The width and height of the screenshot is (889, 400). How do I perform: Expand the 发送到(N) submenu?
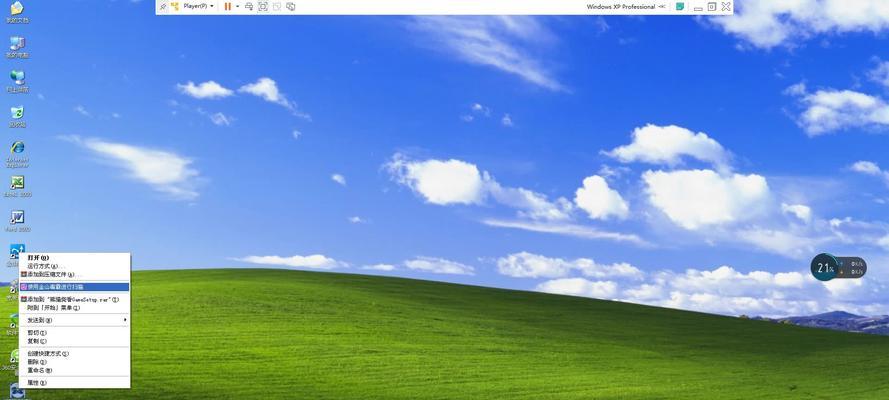(74, 320)
